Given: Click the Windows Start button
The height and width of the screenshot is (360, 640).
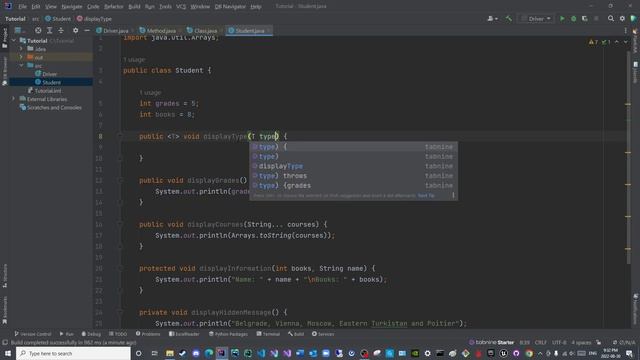Looking at the screenshot, I should coord(8,353).
